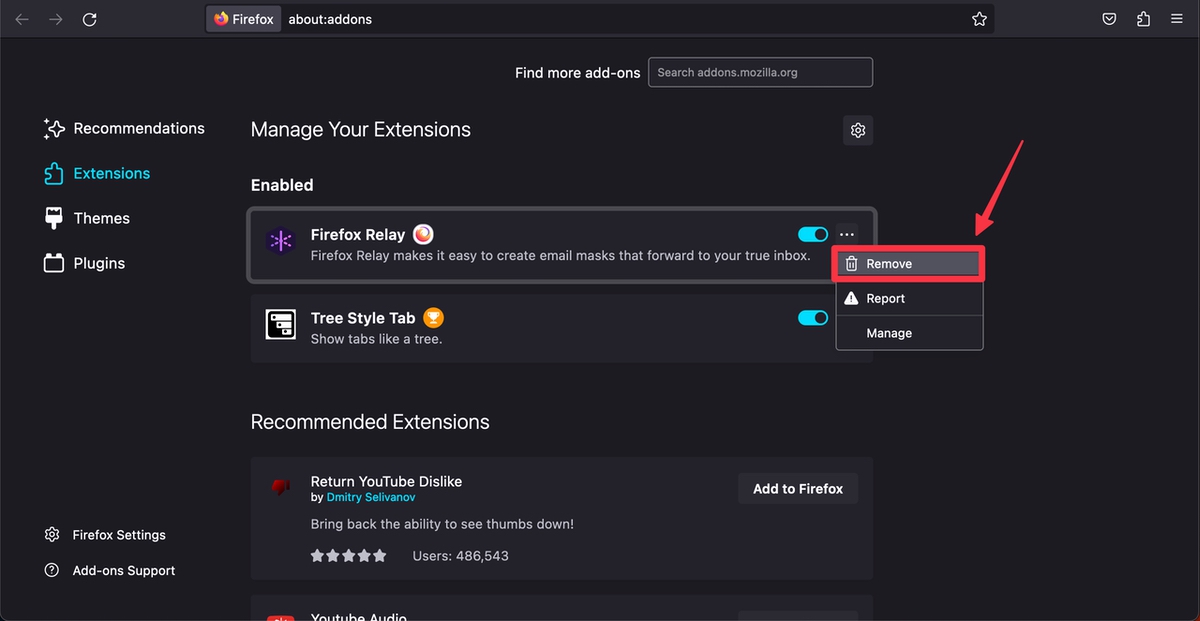Disable the Tree Style Tab extension toggle
This screenshot has height=621, width=1200.
coord(813,317)
